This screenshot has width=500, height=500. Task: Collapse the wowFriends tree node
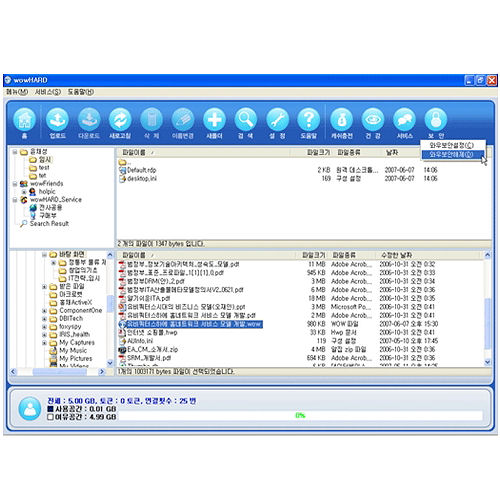click(15, 184)
